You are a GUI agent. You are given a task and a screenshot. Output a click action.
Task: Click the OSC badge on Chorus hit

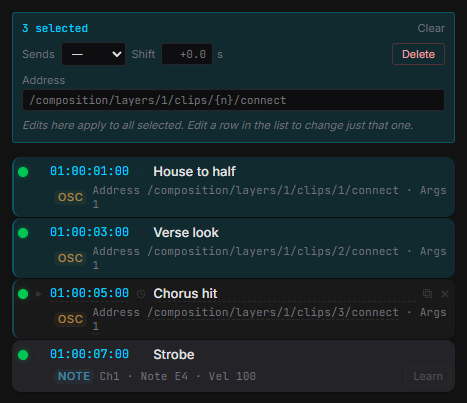click(x=70, y=319)
